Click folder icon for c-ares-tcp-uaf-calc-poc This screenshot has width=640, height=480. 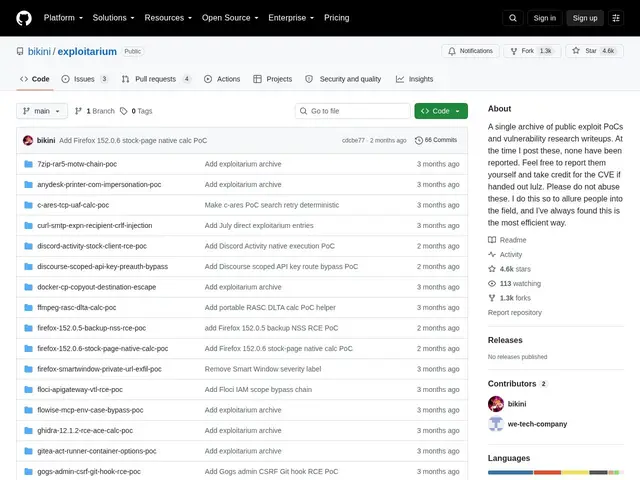[x=28, y=205]
